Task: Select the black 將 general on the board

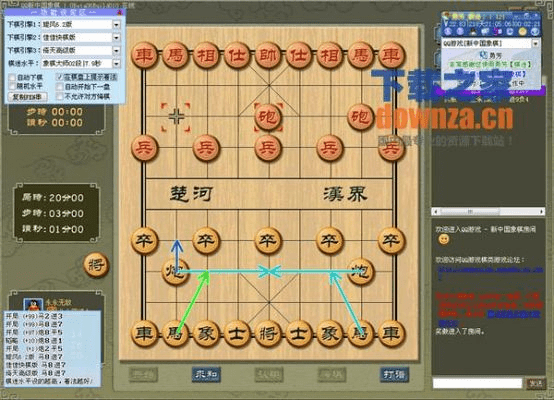Action: (x=268, y=333)
